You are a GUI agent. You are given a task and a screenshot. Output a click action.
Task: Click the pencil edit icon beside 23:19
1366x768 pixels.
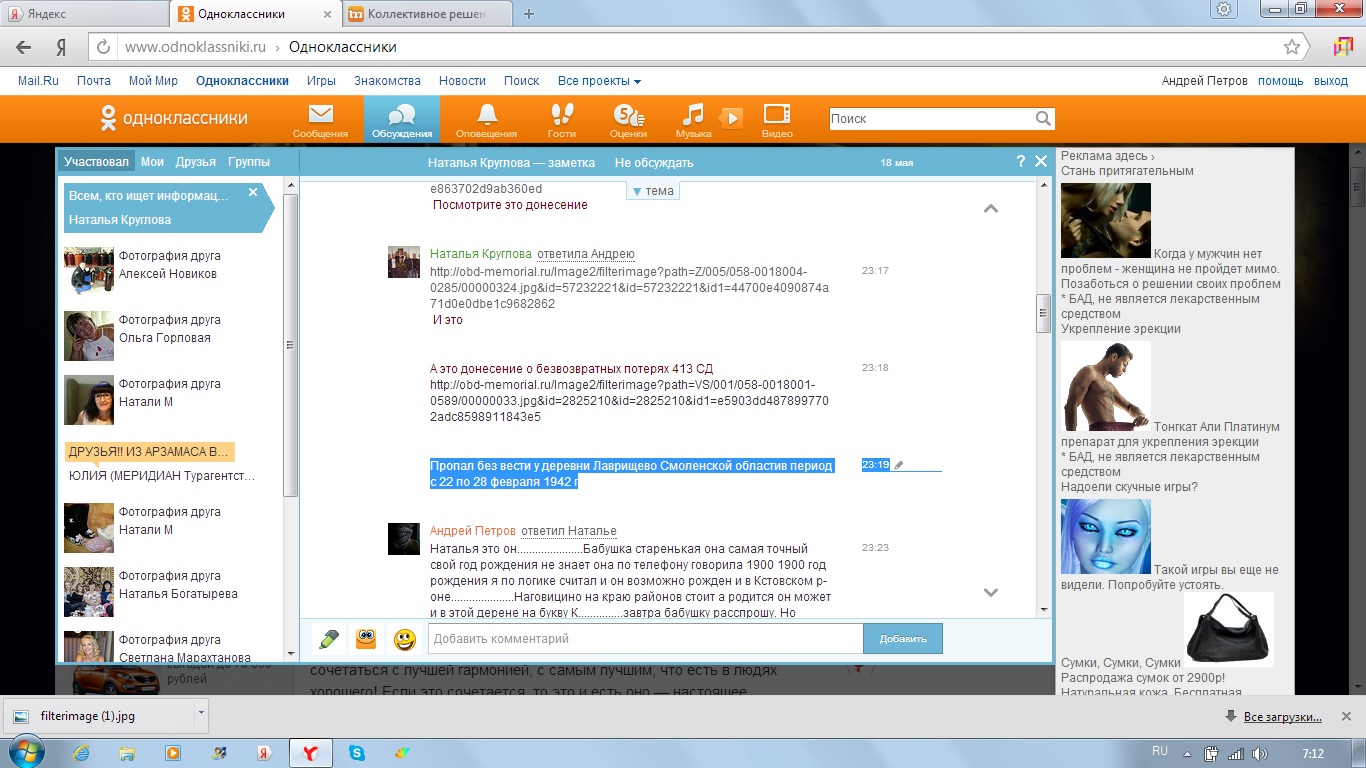899,465
